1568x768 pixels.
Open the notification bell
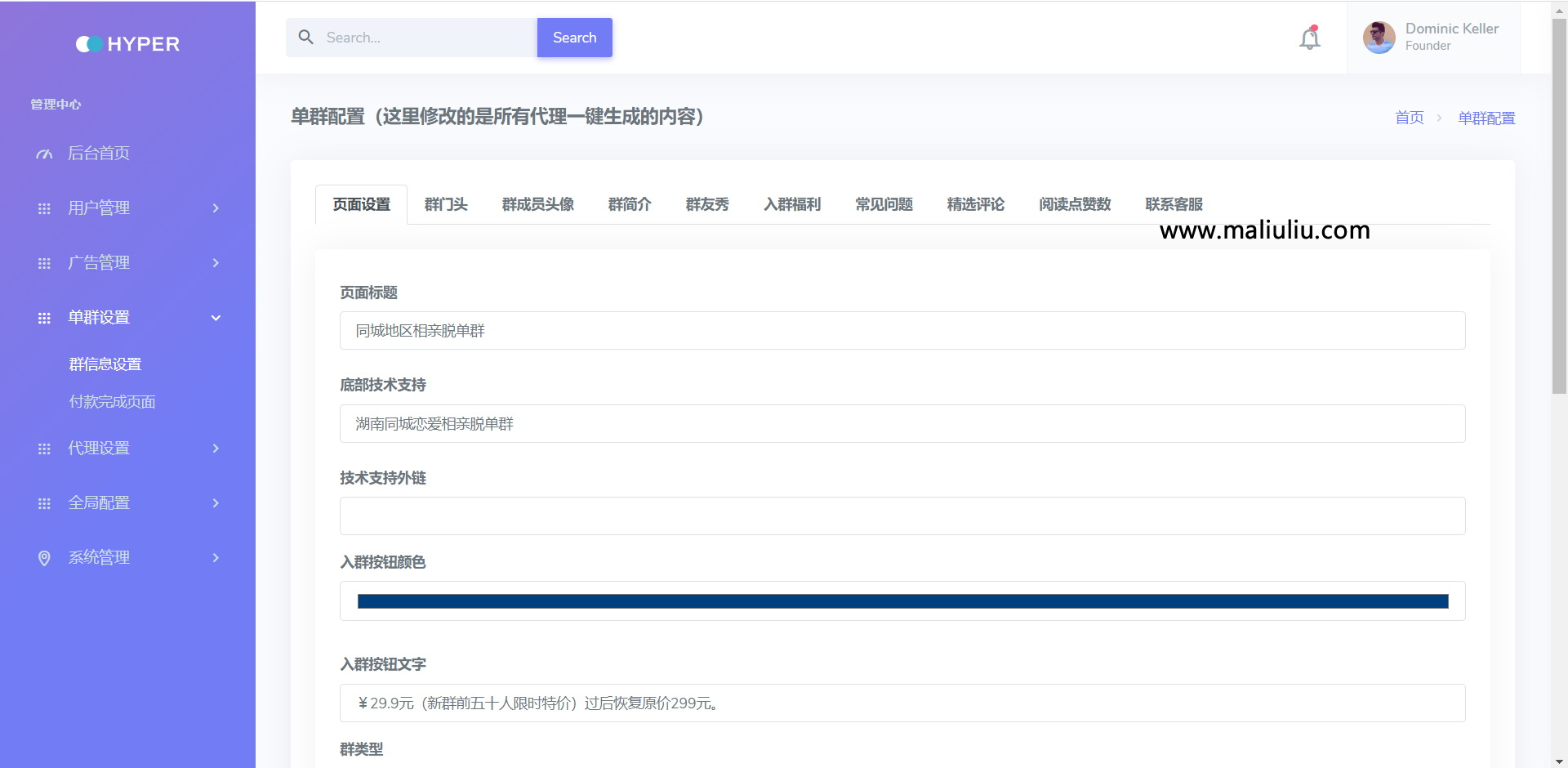coord(1308,38)
